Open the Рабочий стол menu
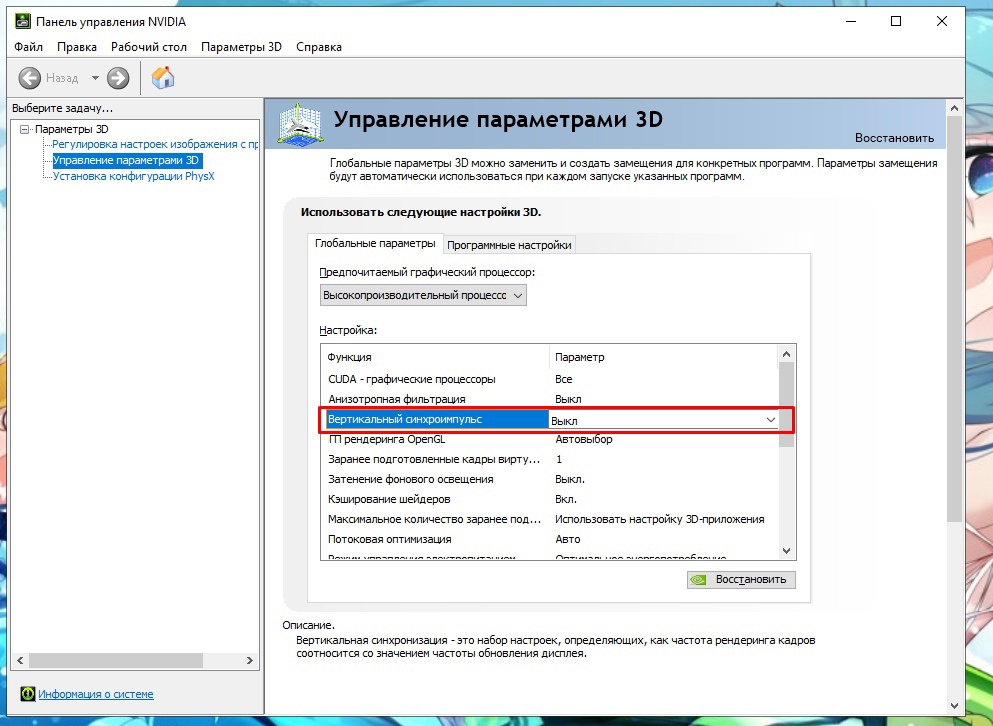Image resolution: width=993 pixels, height=726 pixels. tap(149, 47)
